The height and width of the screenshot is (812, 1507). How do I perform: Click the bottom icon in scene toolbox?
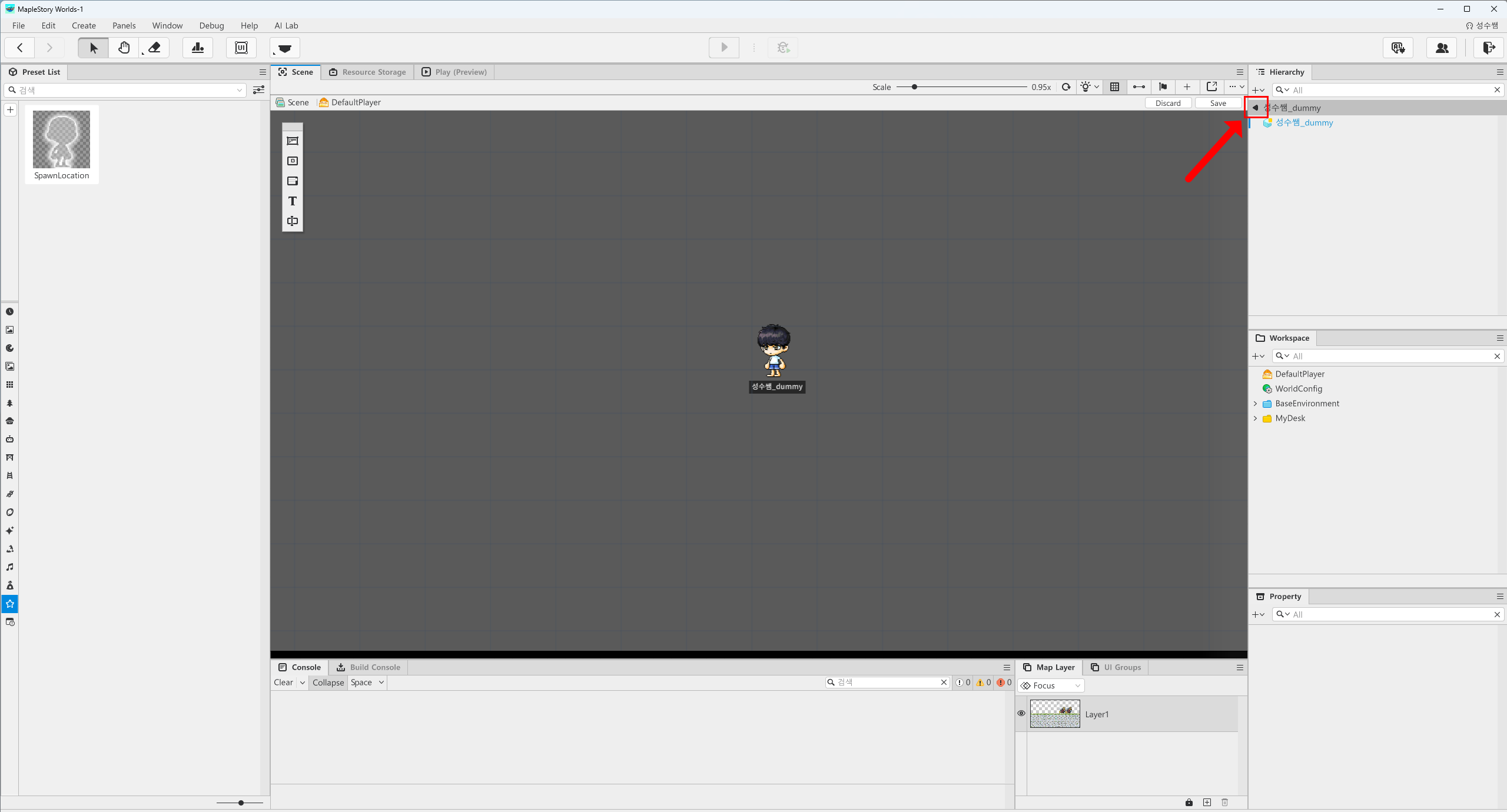pos(293,221)
